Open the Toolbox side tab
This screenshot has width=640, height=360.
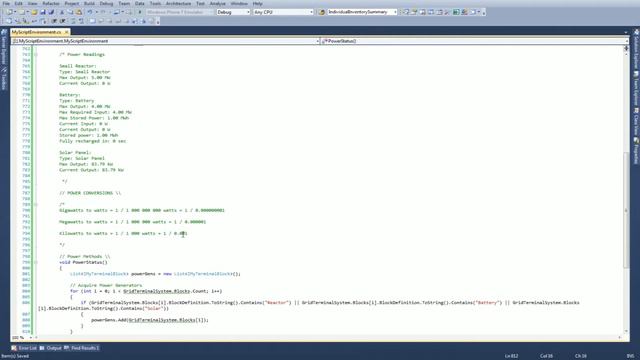point(4,78)
